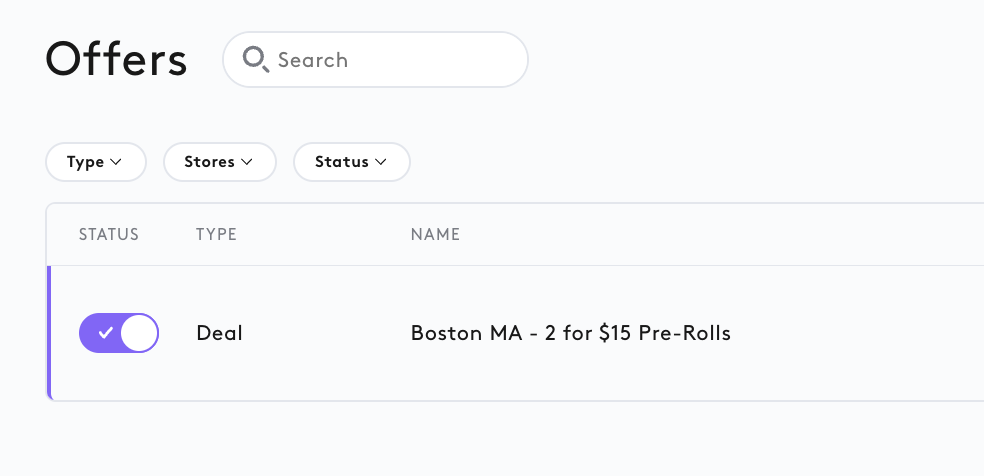The image size is (984, 476).
Task: Sort by the STATUS column header
Action: tap(109, 235)
